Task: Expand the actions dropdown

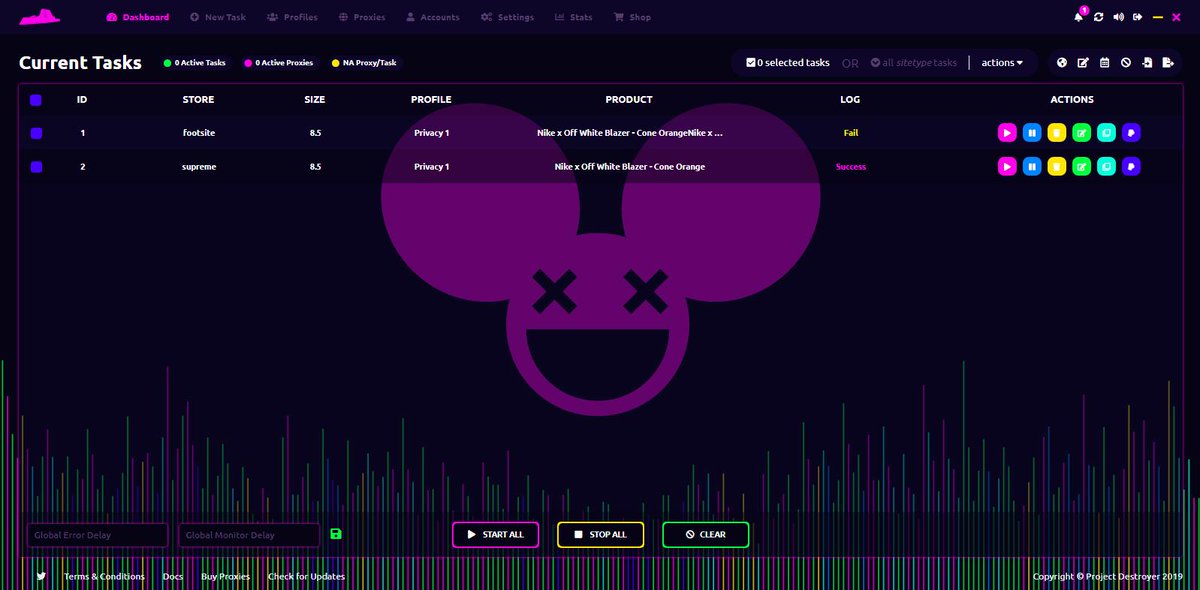Action: click(x=1002, y=62)
